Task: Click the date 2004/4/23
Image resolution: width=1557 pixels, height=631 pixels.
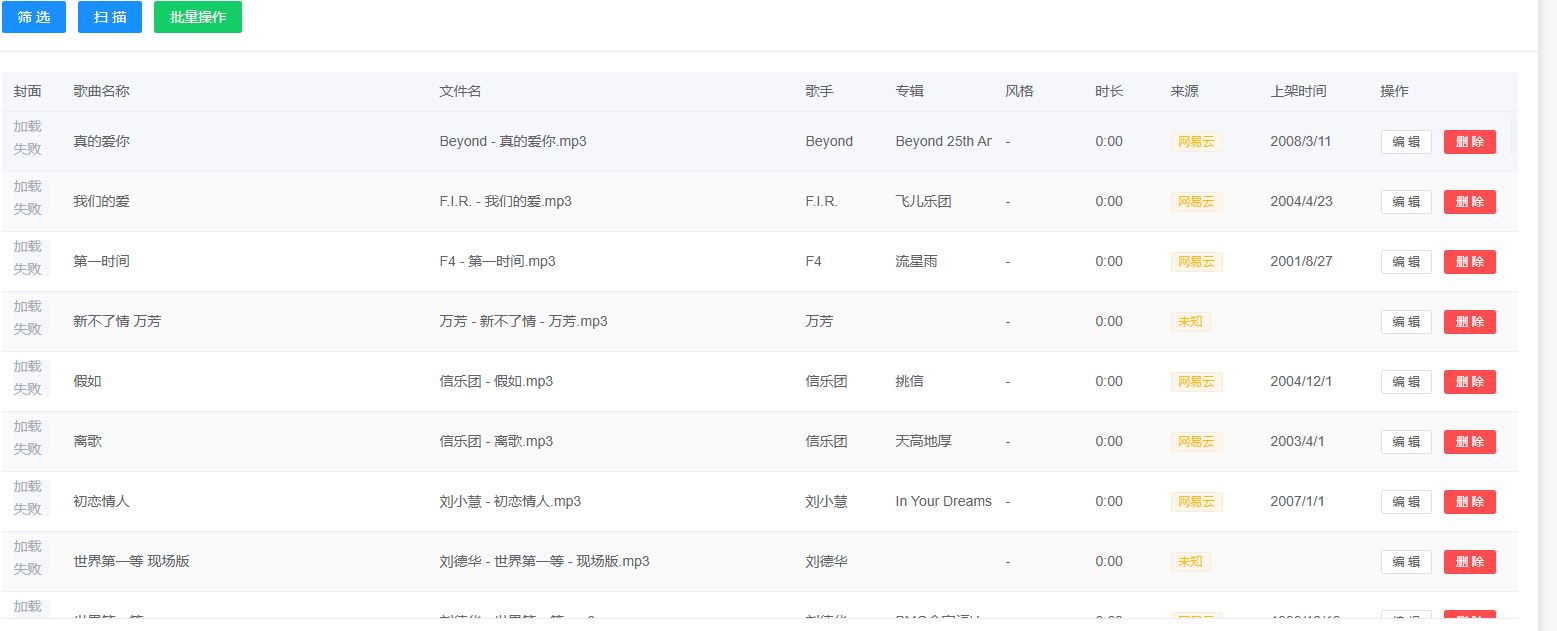Action: coord(1301,201)
